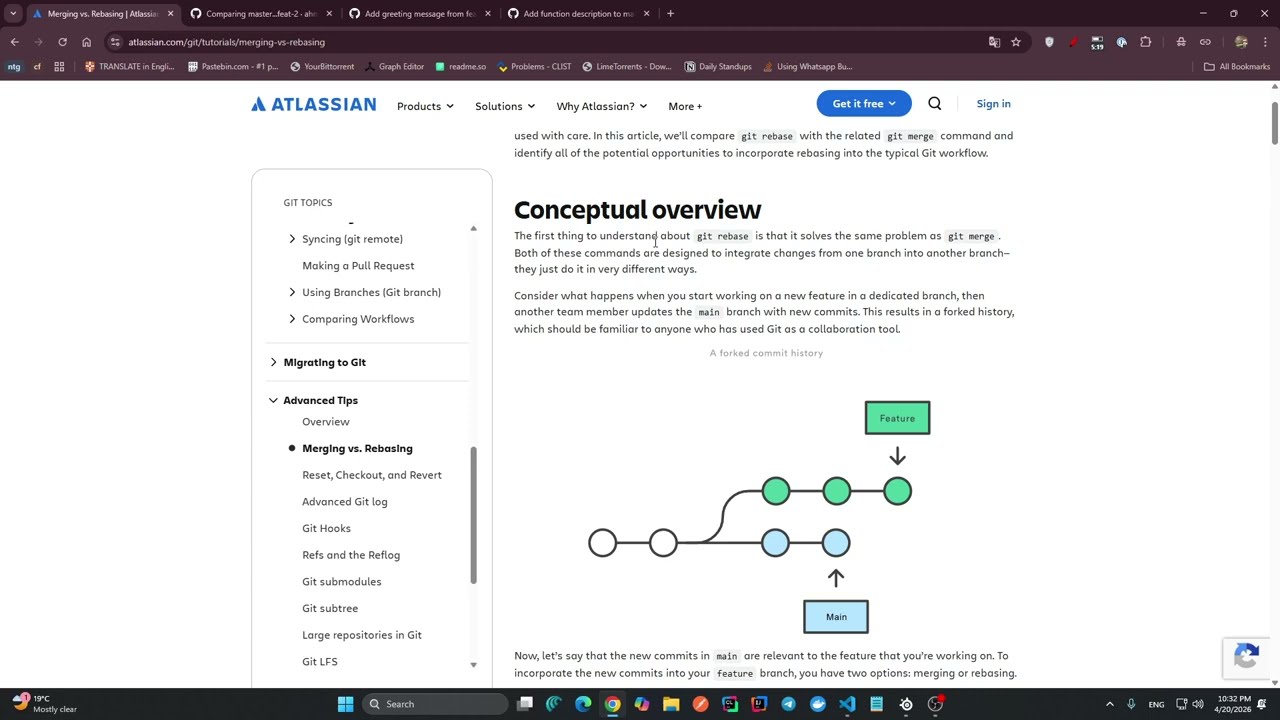Switch to the Comparing master...feat-2 tab
The image size is (1280, 720).
[260, 14]
